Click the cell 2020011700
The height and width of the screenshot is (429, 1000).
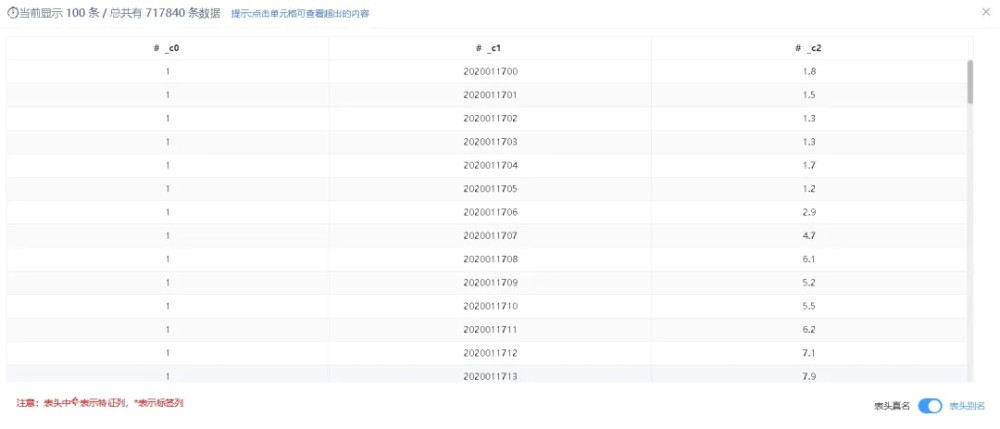[x=490, y=71]
